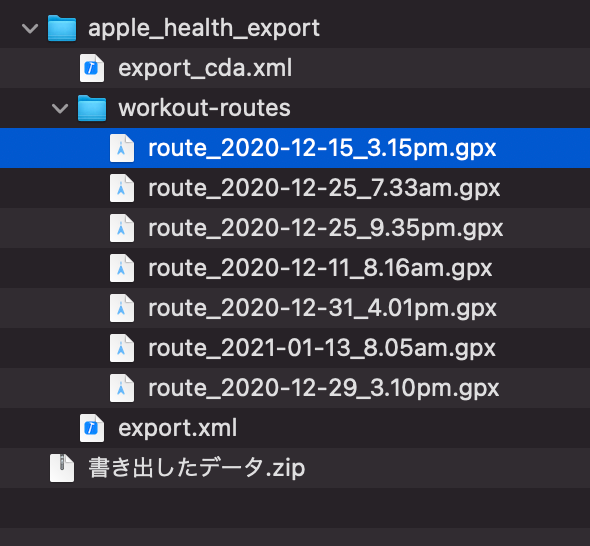Select the apple_health_export folder name
This screenshot has height=546, width=590.
click(x=204, y=29)
